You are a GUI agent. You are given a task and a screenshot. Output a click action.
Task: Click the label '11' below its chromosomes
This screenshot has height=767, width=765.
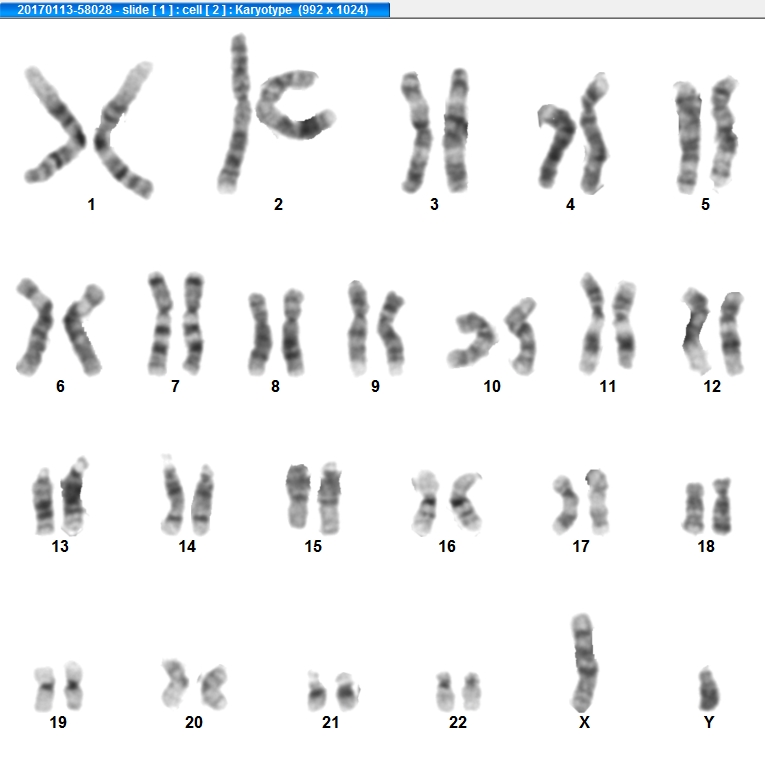[608, 386]
